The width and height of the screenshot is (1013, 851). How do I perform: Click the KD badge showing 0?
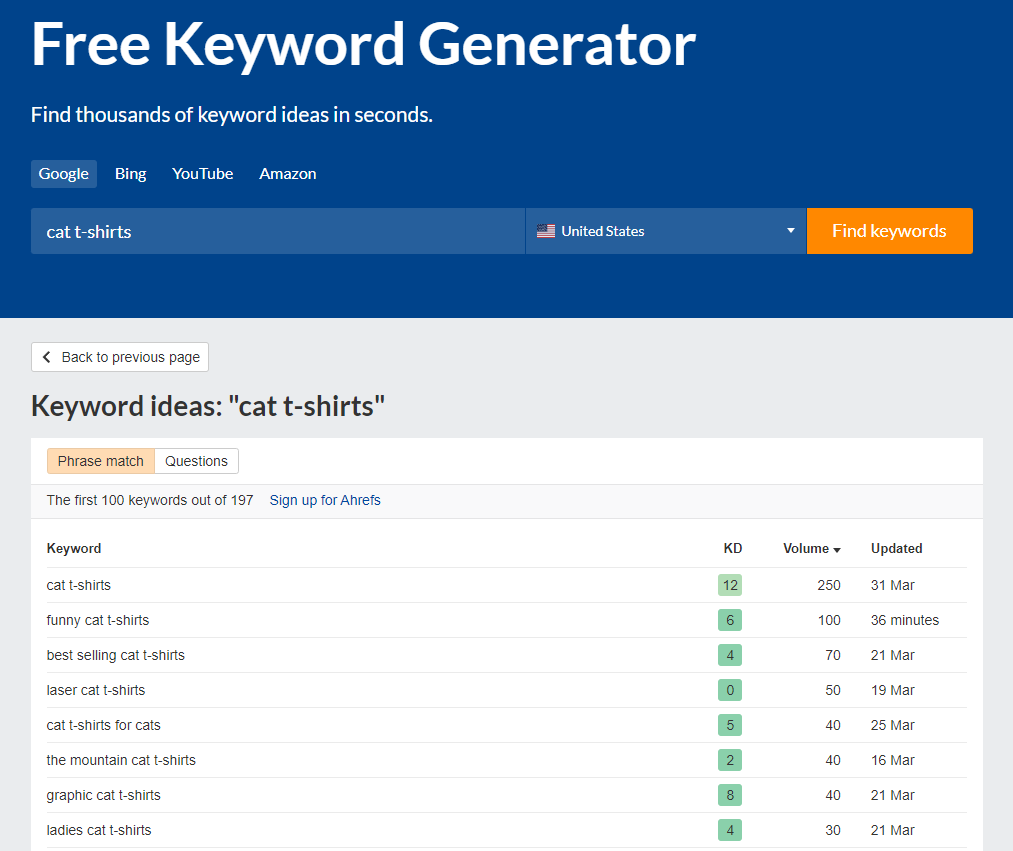point(730,690)
